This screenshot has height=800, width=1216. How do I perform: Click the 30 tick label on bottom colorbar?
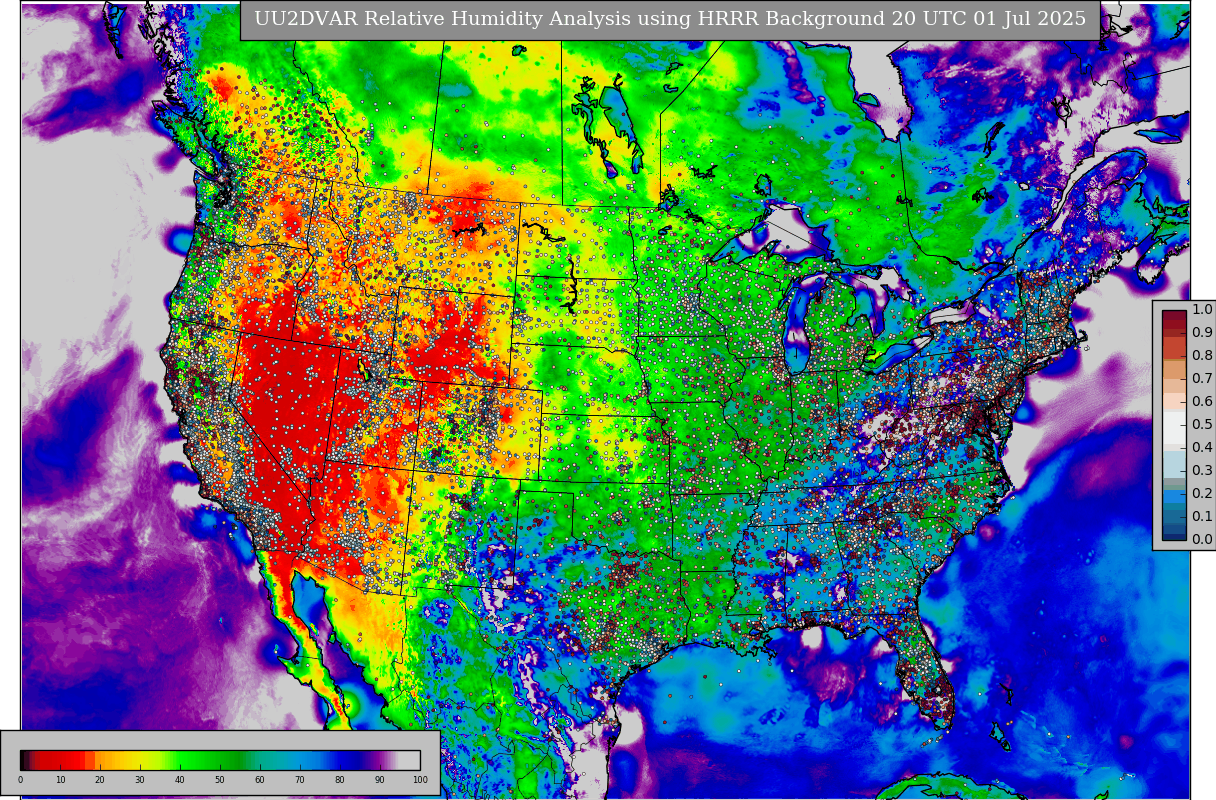[x=140, y=780]
